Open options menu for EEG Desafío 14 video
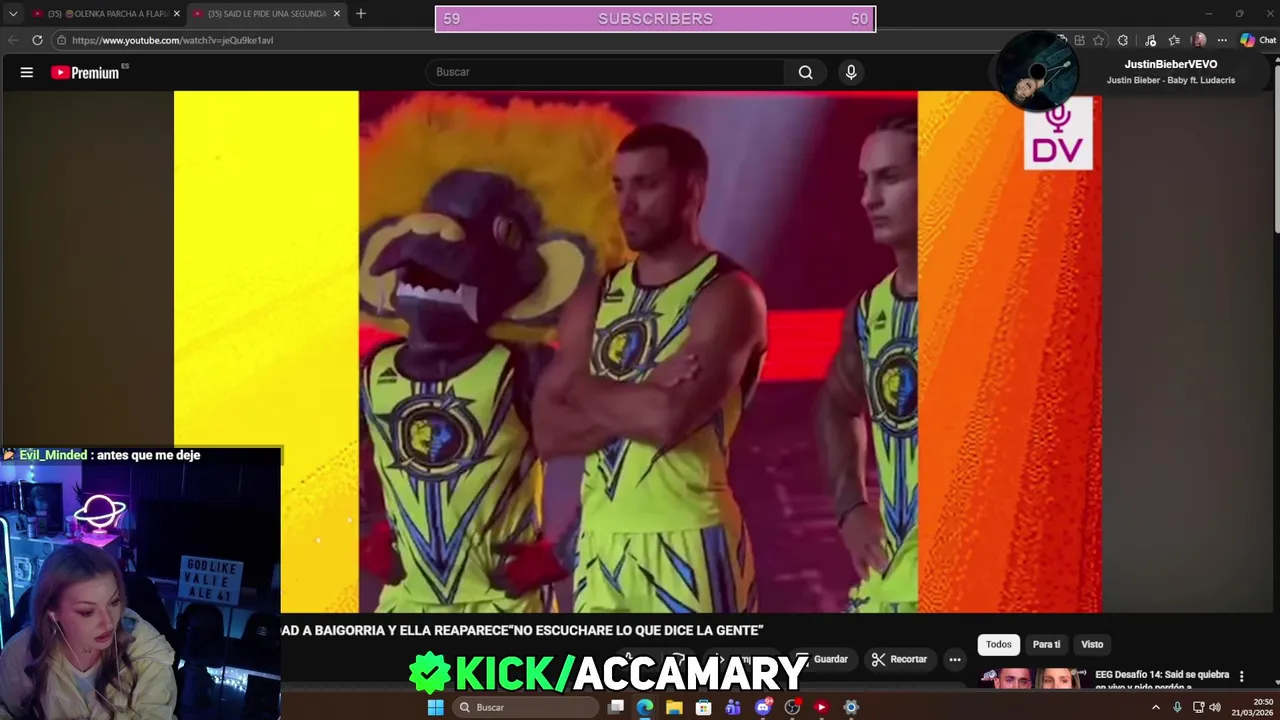 [1242, 677]
